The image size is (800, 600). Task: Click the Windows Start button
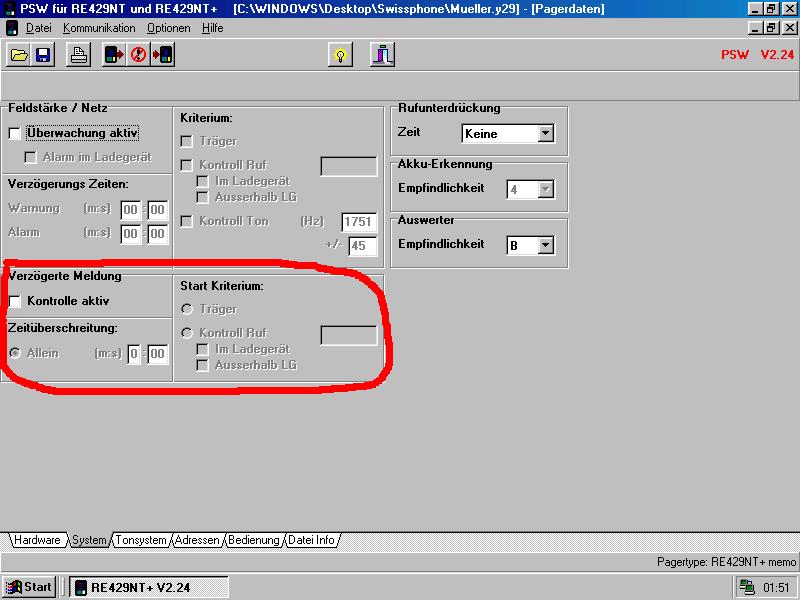click(29, 587)
